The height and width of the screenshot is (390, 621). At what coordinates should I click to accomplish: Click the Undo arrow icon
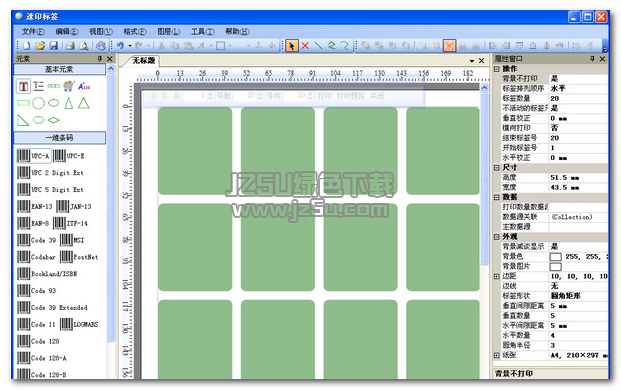click(120, 46)
